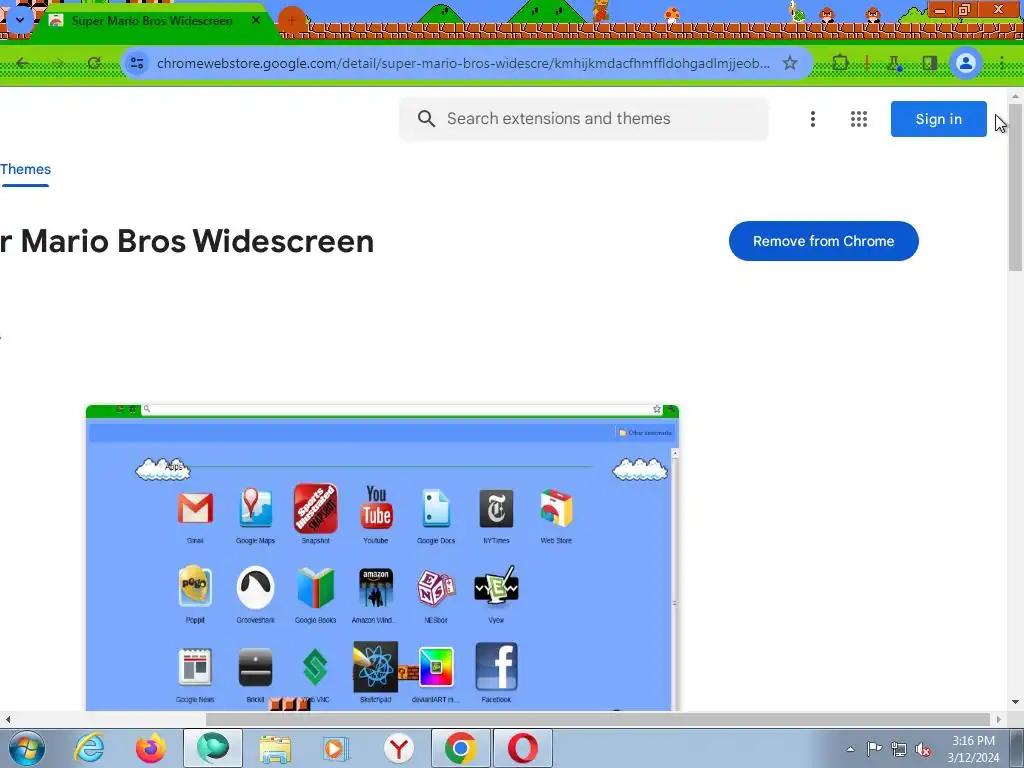Screen dimensions: 1024x768
Task: Open the Windows Start menu orb
Action: tap(26, 748)
